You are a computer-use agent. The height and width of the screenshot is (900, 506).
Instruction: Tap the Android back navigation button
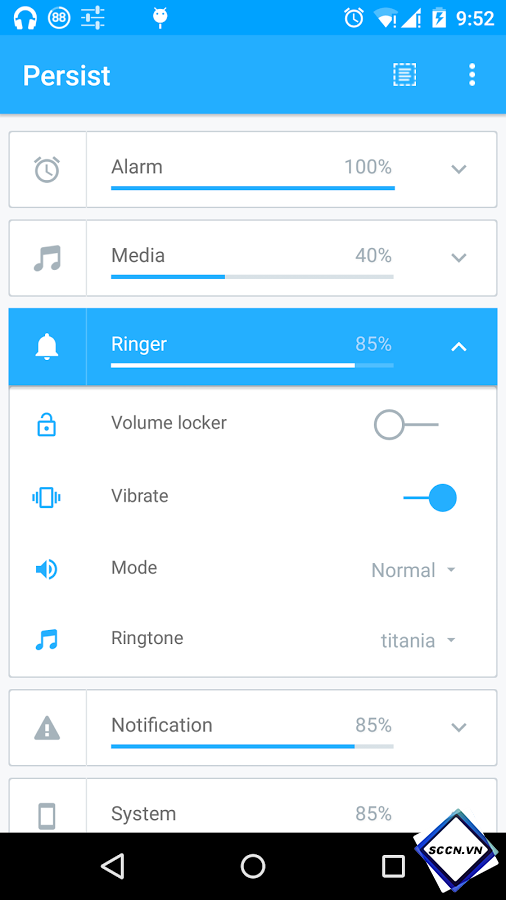click(x=112, y=866)
